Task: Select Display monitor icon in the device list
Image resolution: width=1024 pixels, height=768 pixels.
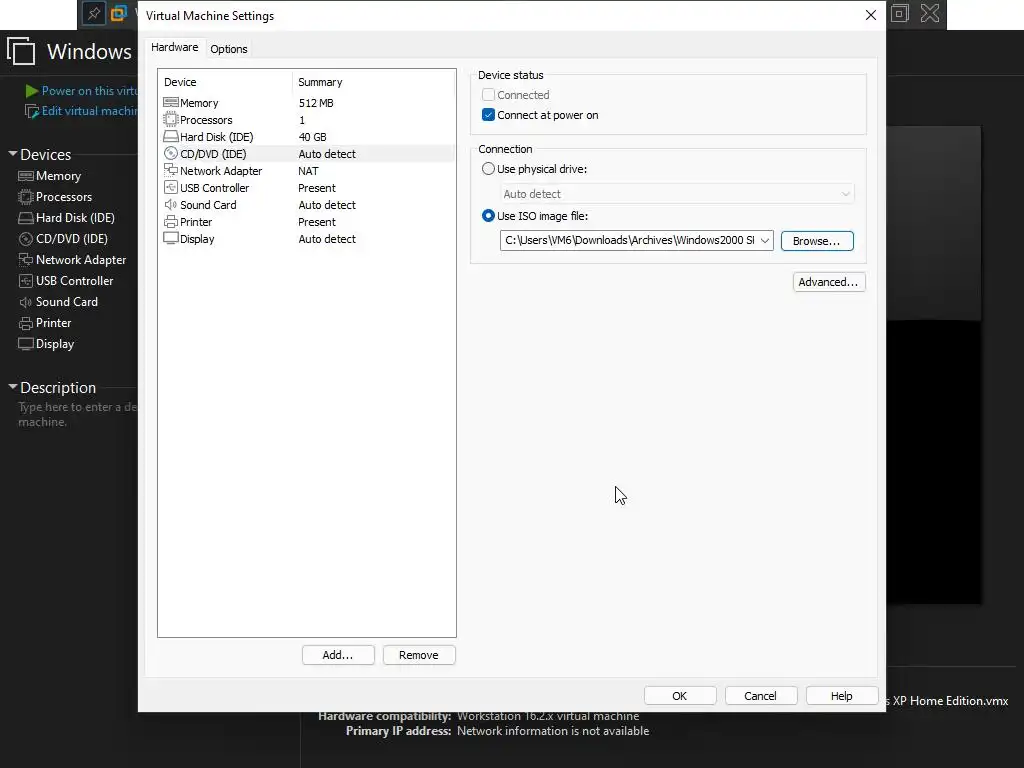Action: pyautogui.click(x=170, y=238)
